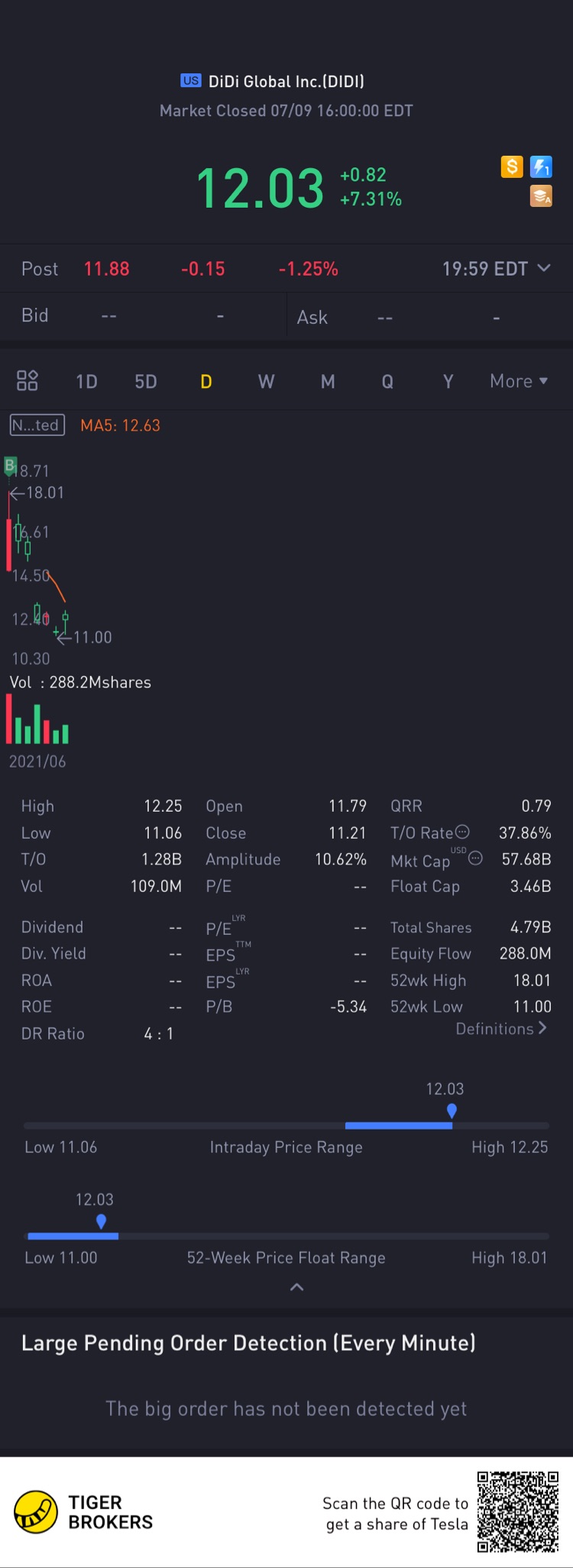
Task: Select the M monthly chart tab
Action: coord(328,381)
